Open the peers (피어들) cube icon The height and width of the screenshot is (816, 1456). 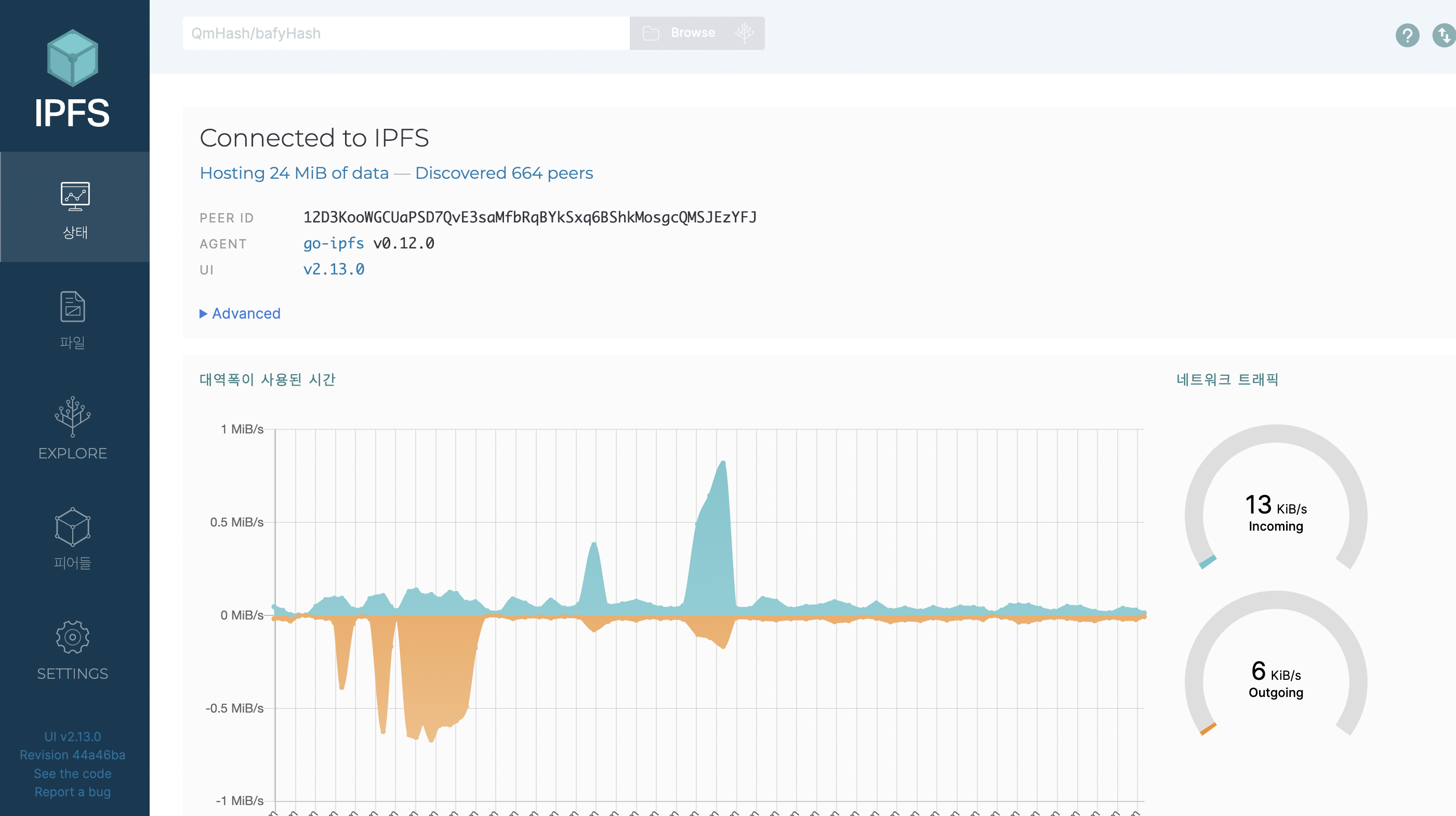(72, 527)
